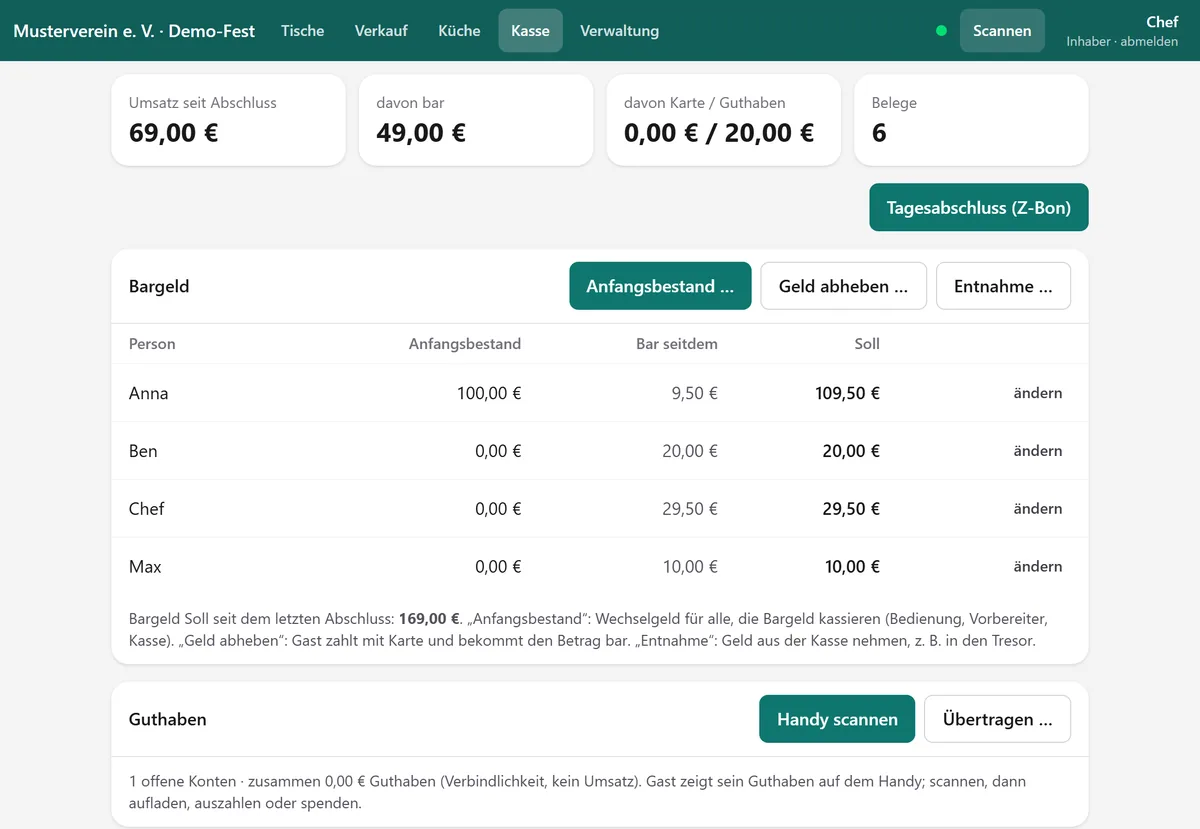
Task: Click ändern in Ben's row
Action: coord(1038,451)
